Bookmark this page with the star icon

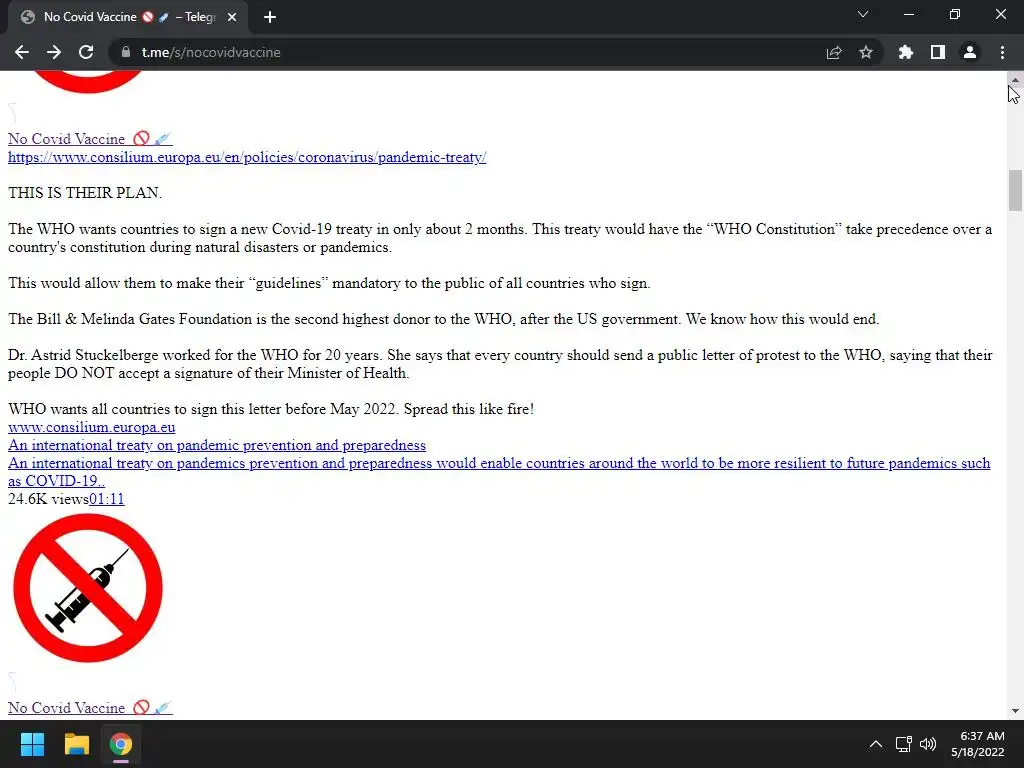pos(866,52)
